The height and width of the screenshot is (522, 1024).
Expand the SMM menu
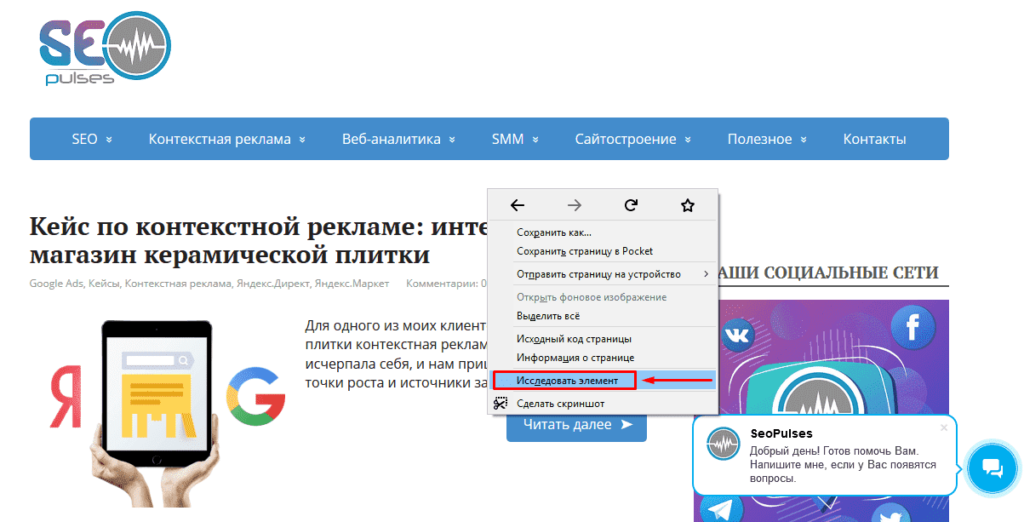point(515,139)
